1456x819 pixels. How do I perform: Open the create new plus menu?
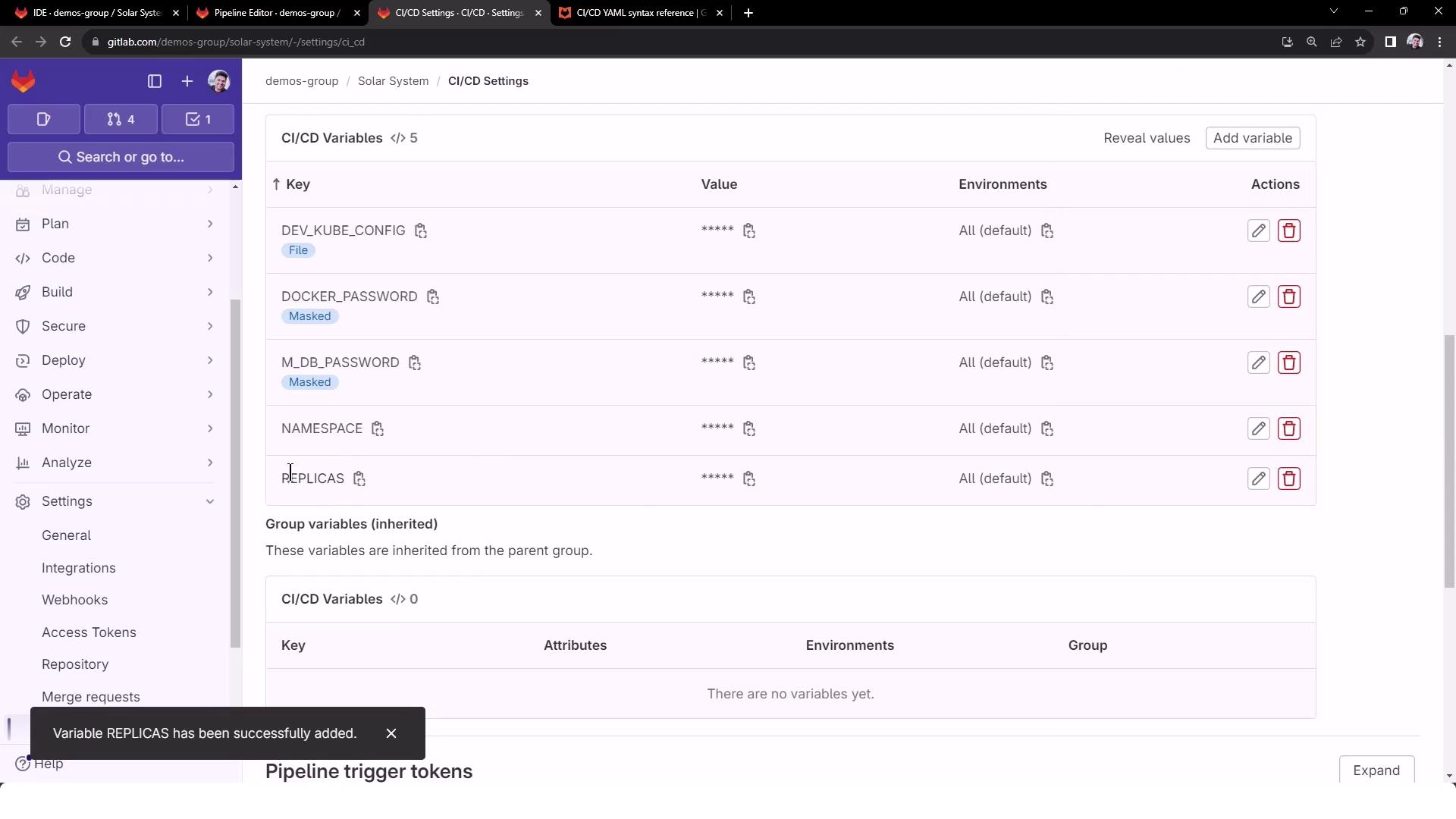click(x=187, y=81)
